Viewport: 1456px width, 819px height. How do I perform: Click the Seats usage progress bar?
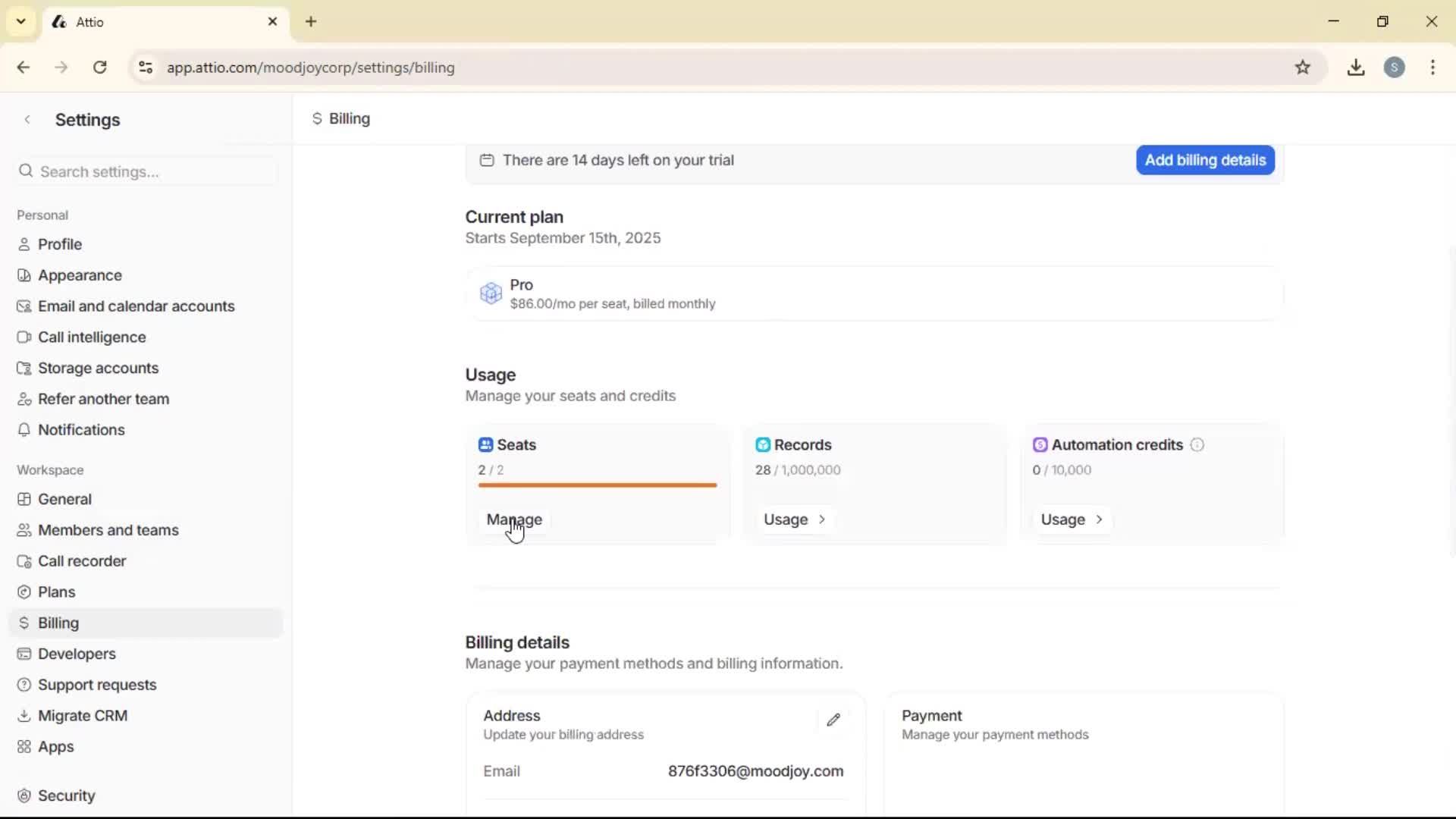(597, 485)
